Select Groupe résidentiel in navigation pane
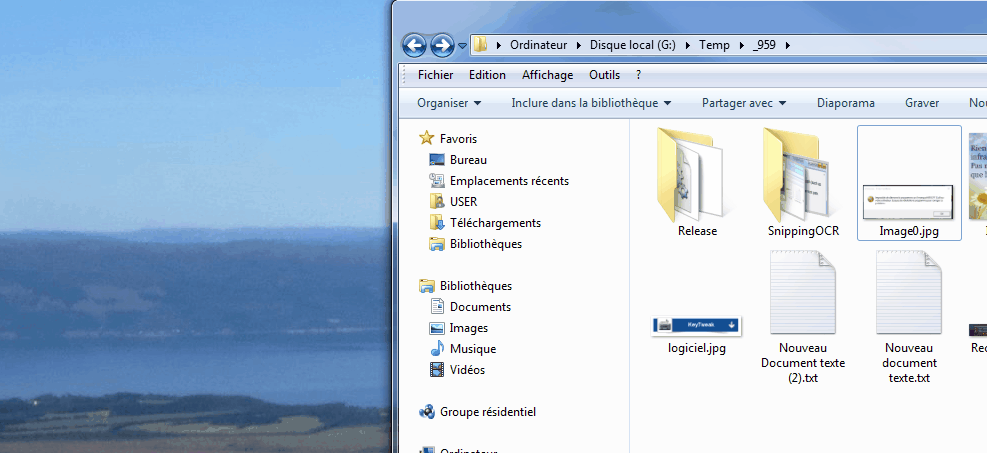Viewport: 987px width, 453px height. tap(488, 412)
